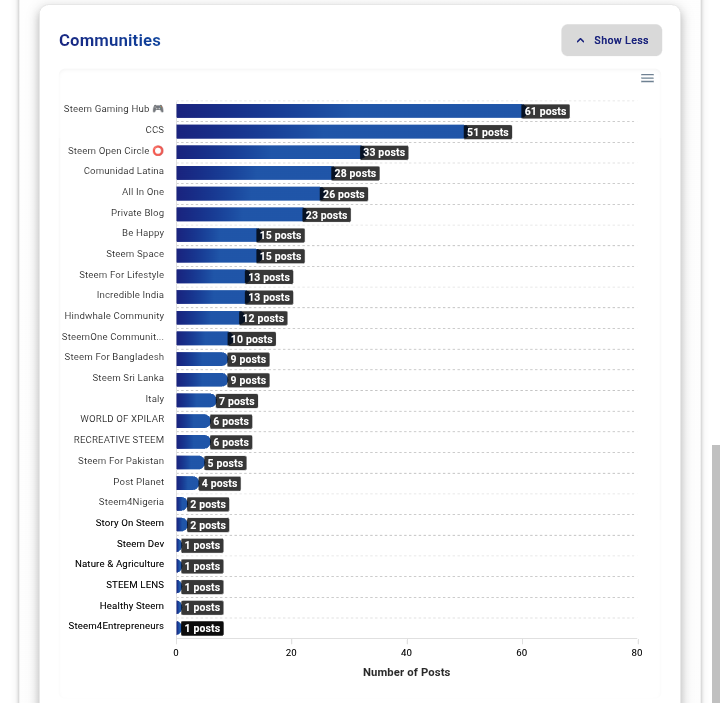Click the Steem For Lifestyle label
720x703 pixels.
[x=121, y=275]
